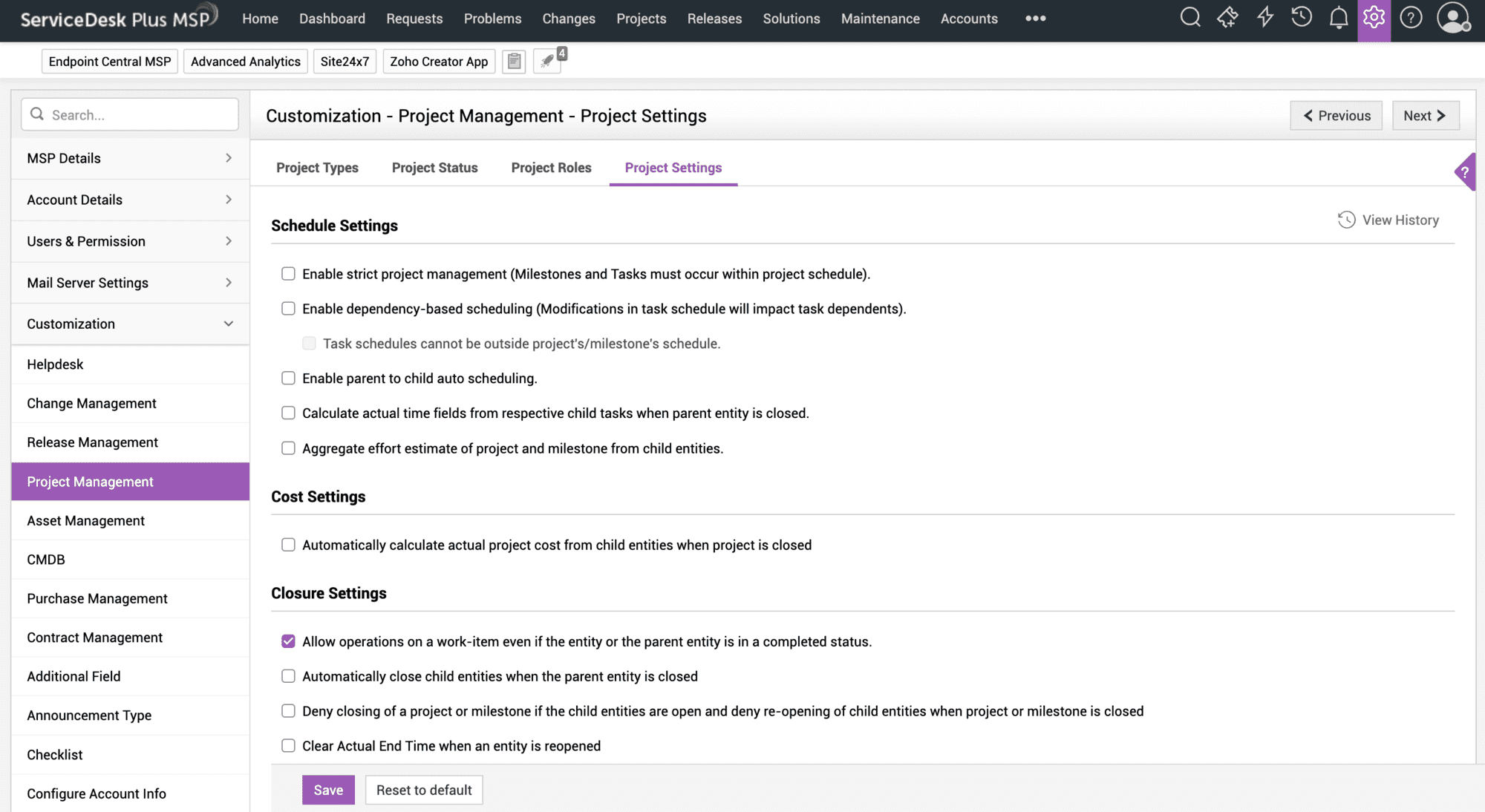Click the sidebar Search input field

[141, 115]
